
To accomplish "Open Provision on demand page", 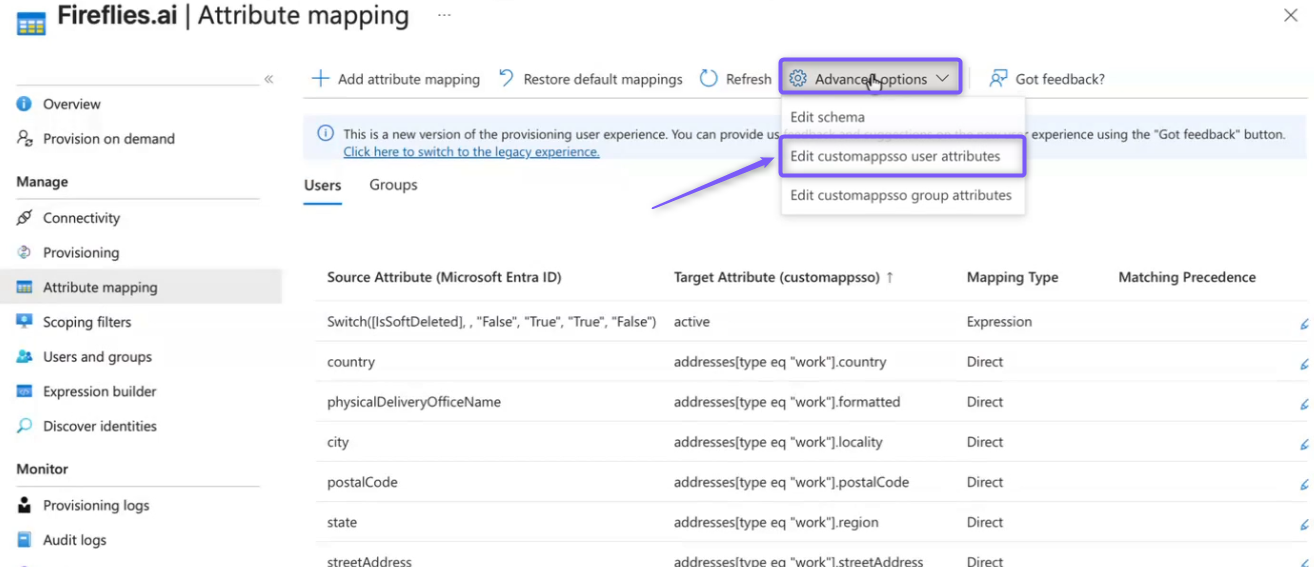I will point(109,138).
